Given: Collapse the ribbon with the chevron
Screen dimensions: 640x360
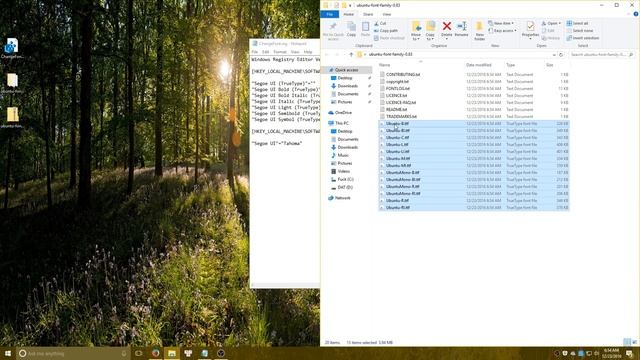Looking at the screenshot, I should [629, 14].
